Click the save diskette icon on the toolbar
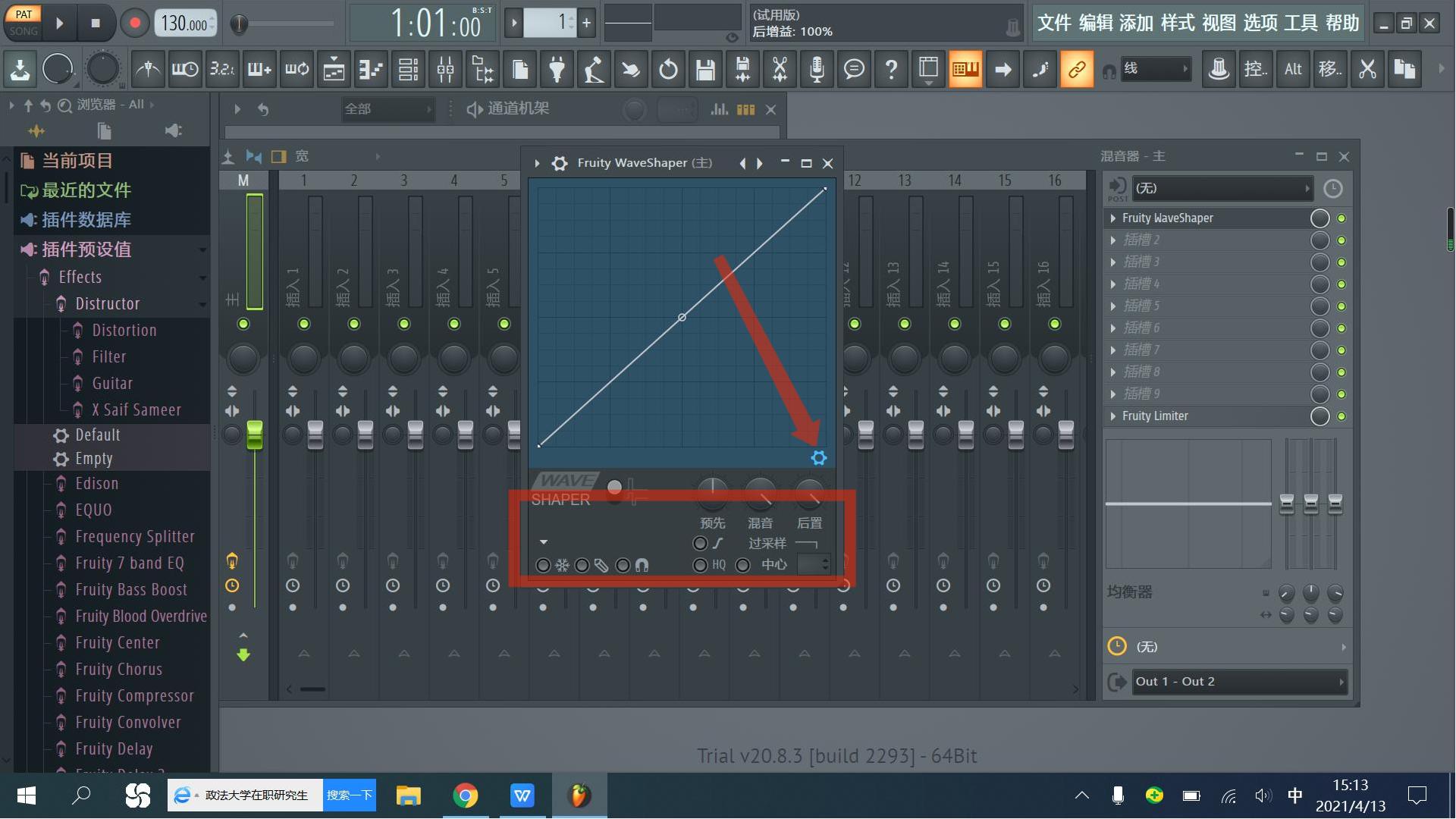The image size is (1456, 819). (705, 69)
